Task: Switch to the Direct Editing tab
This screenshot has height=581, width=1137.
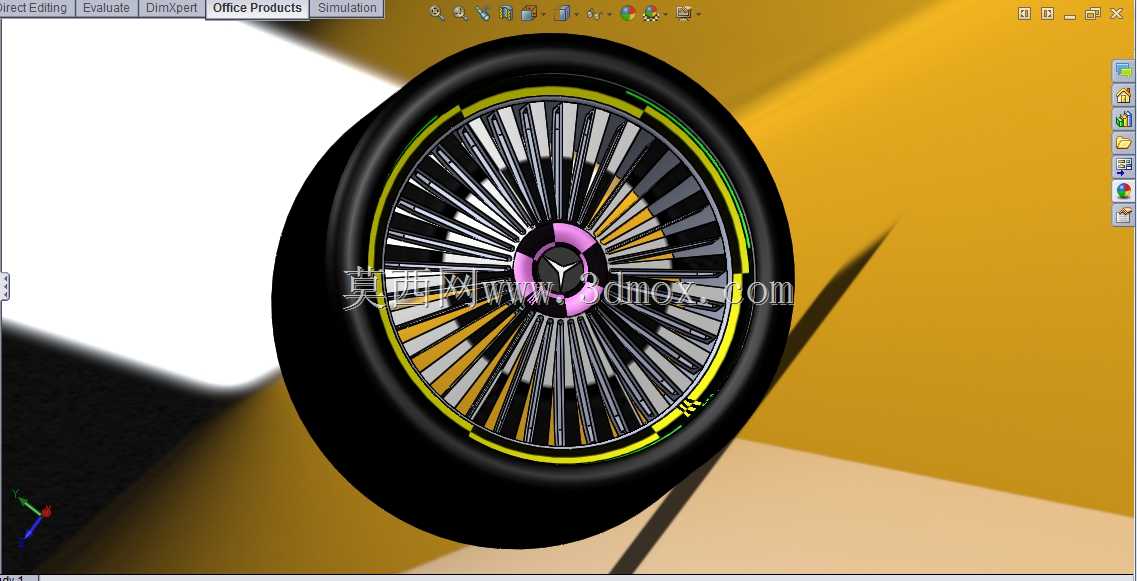Action: point(36,9)
